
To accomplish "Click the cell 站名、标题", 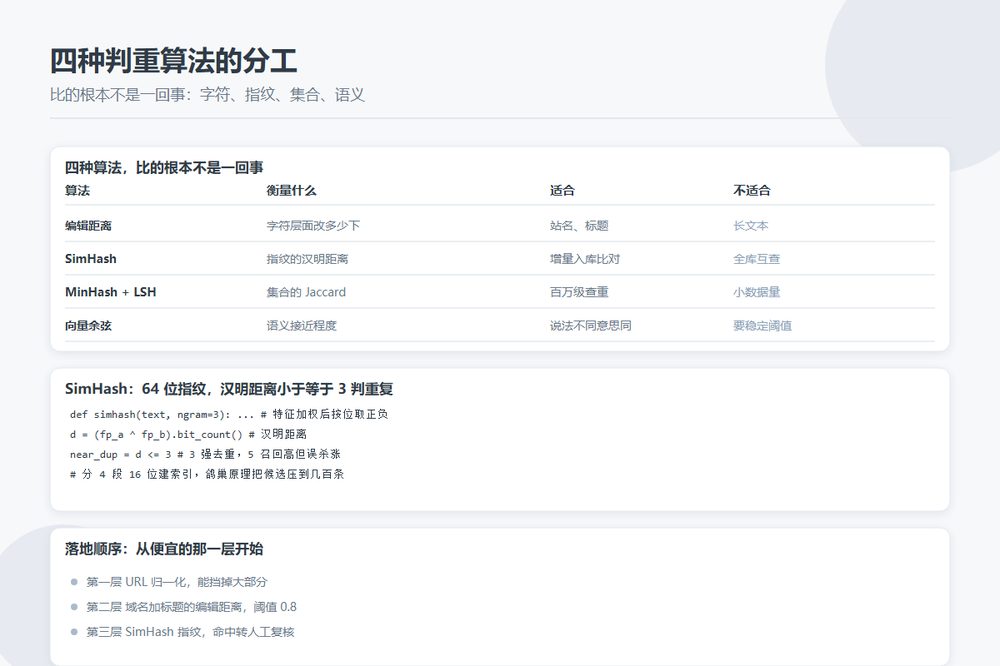I will click(579, 226).
